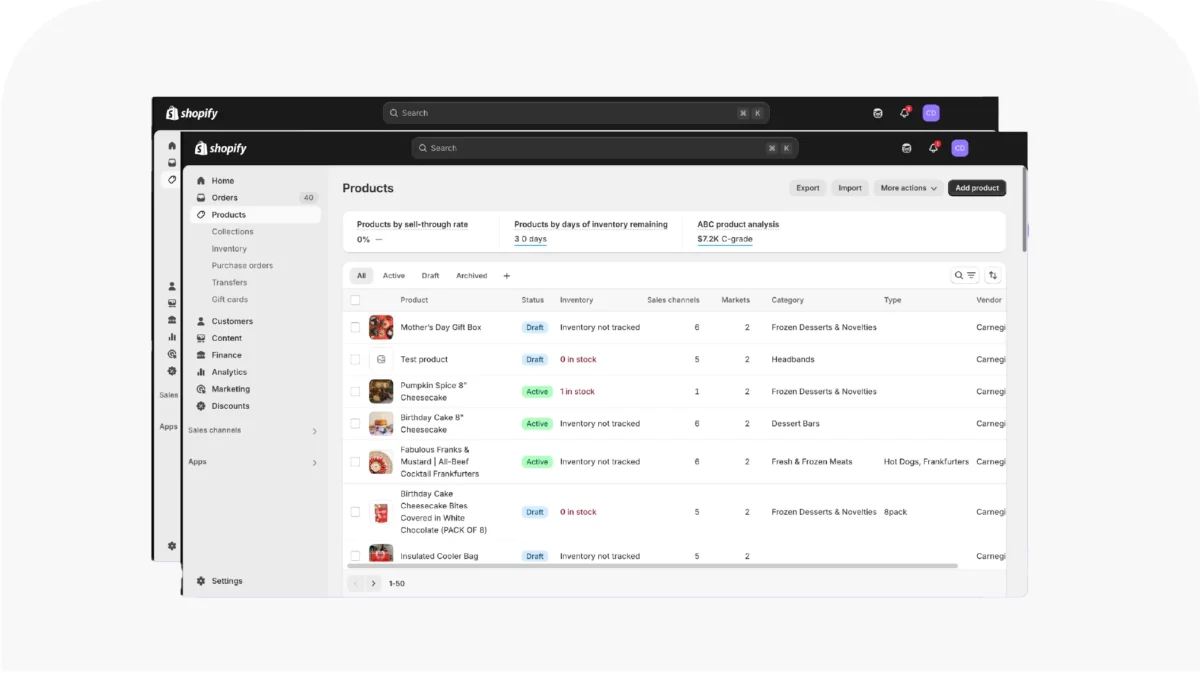Check the Test product row checkbox

point(355,359)
